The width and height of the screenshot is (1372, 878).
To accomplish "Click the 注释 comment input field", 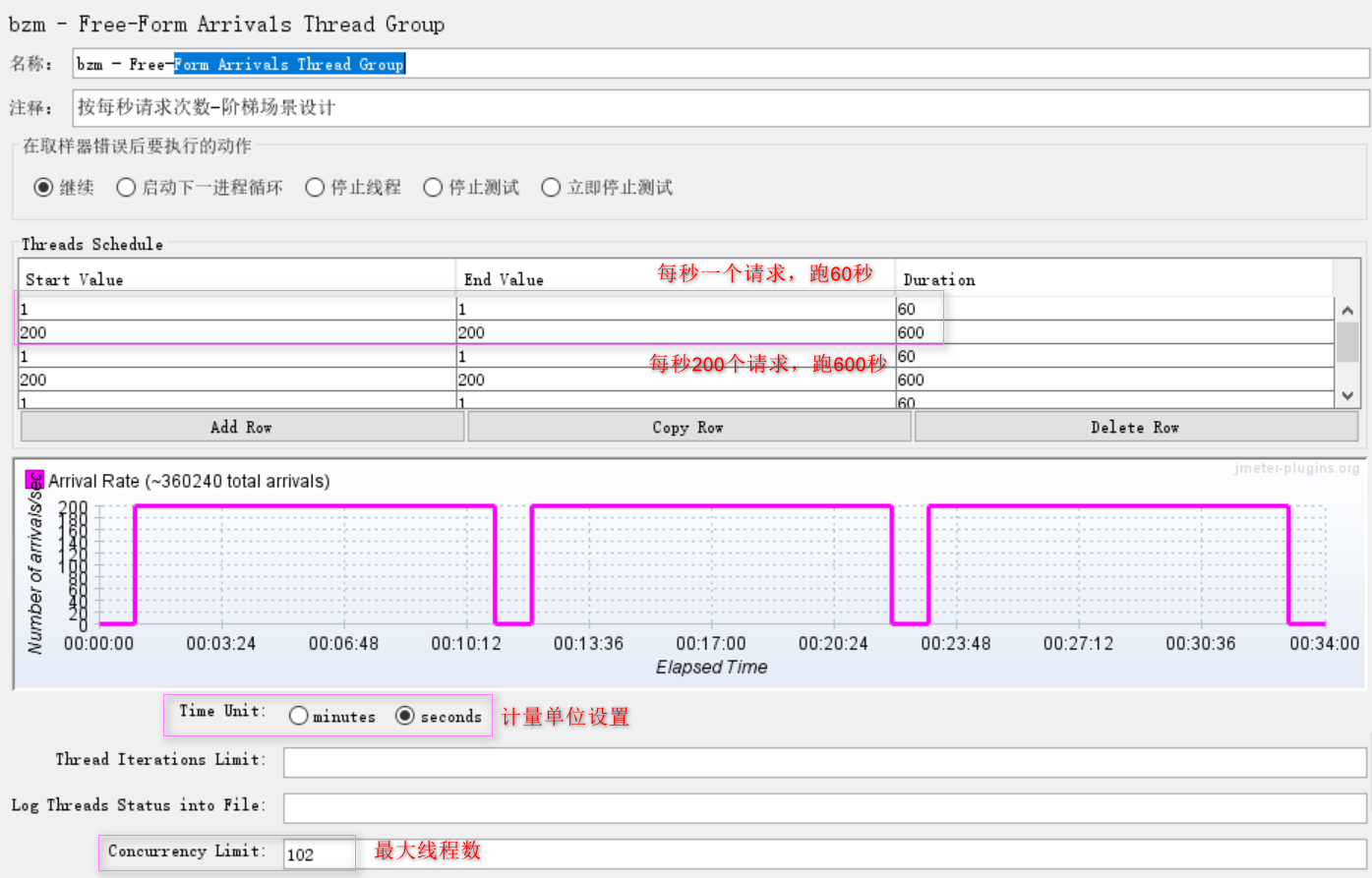I will (x=721, y=107).
